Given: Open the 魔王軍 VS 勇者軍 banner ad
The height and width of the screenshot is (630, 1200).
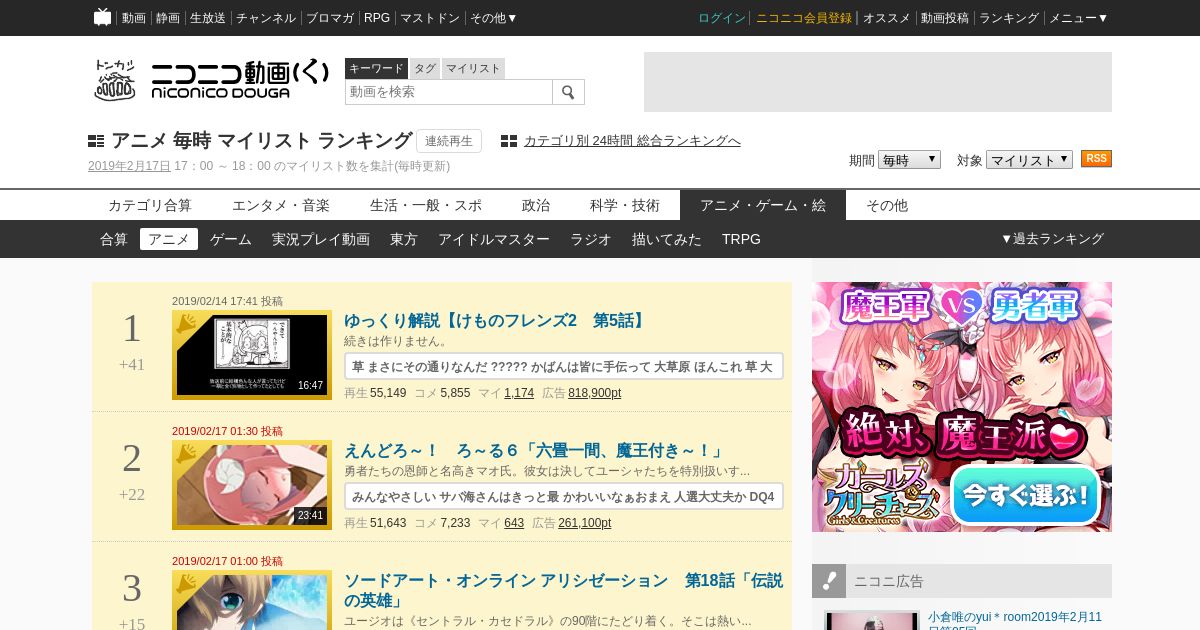Looking at the screenshot, I should tap(962, 407).
